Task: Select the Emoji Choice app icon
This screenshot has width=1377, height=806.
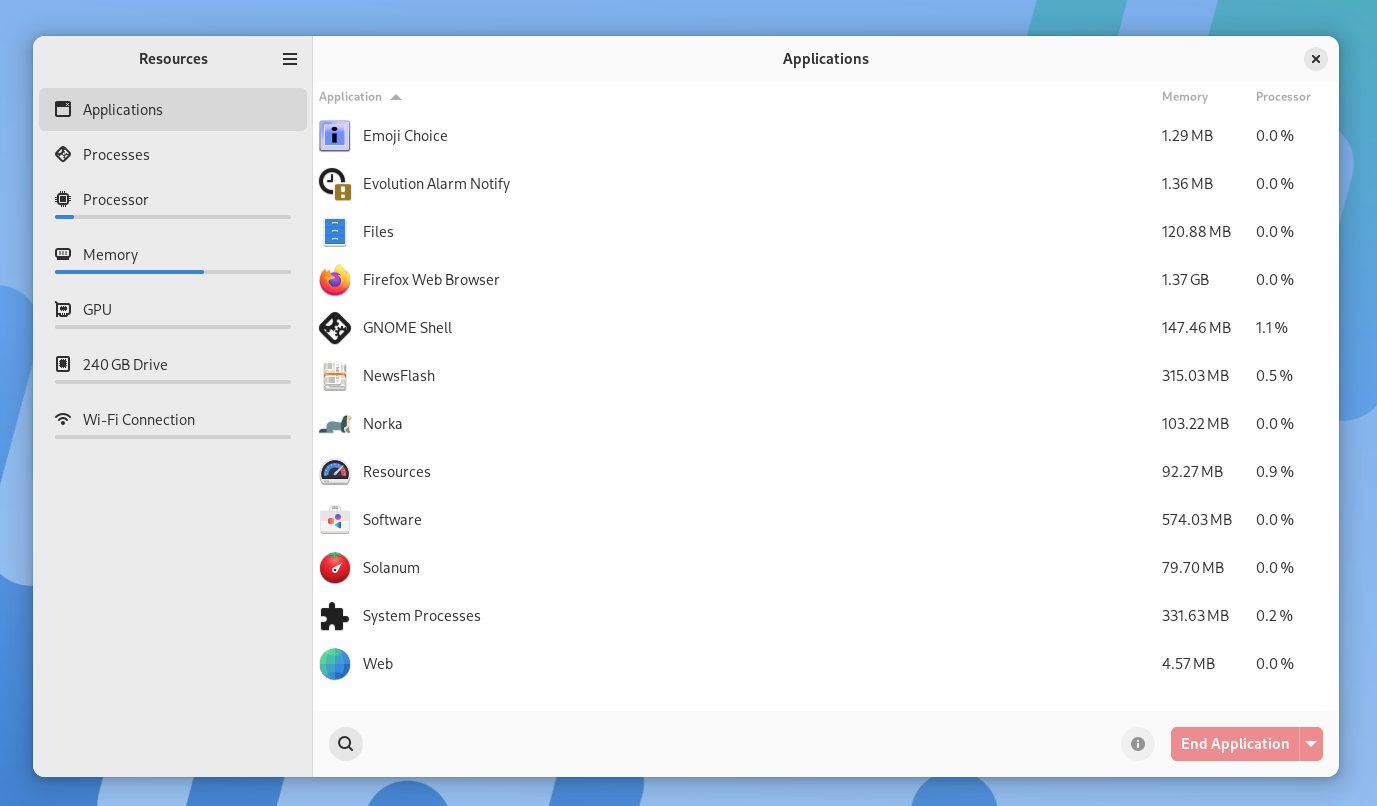Action: pos(335,136)
